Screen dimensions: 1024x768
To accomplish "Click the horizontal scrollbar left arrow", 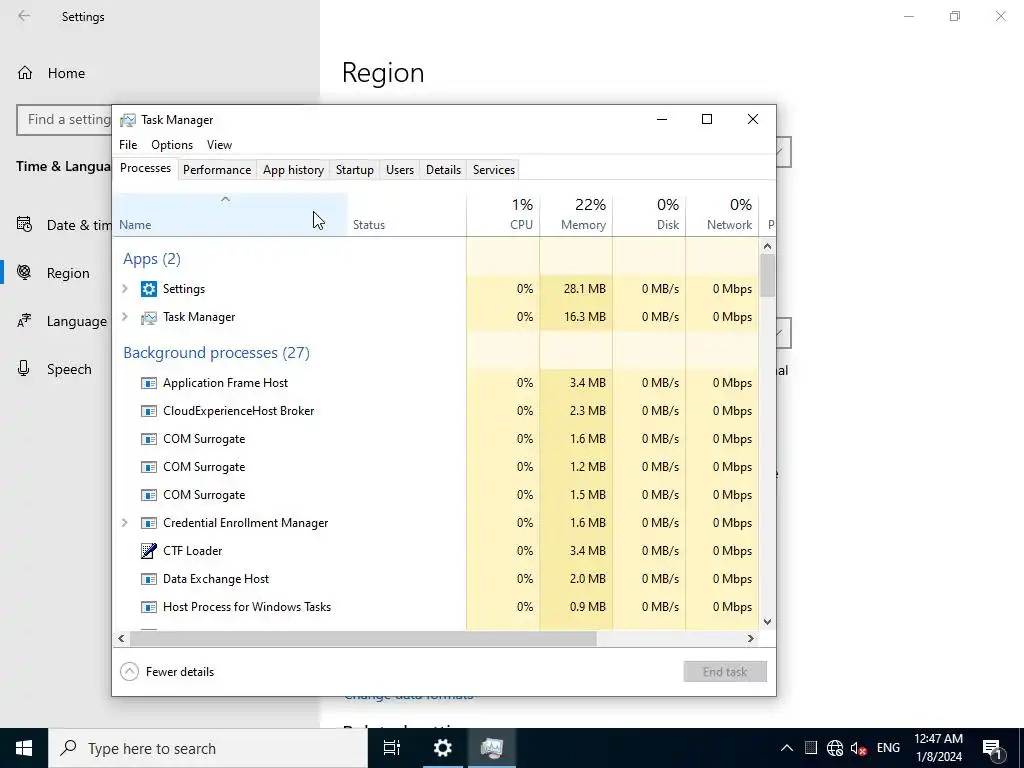I will 121,639.
